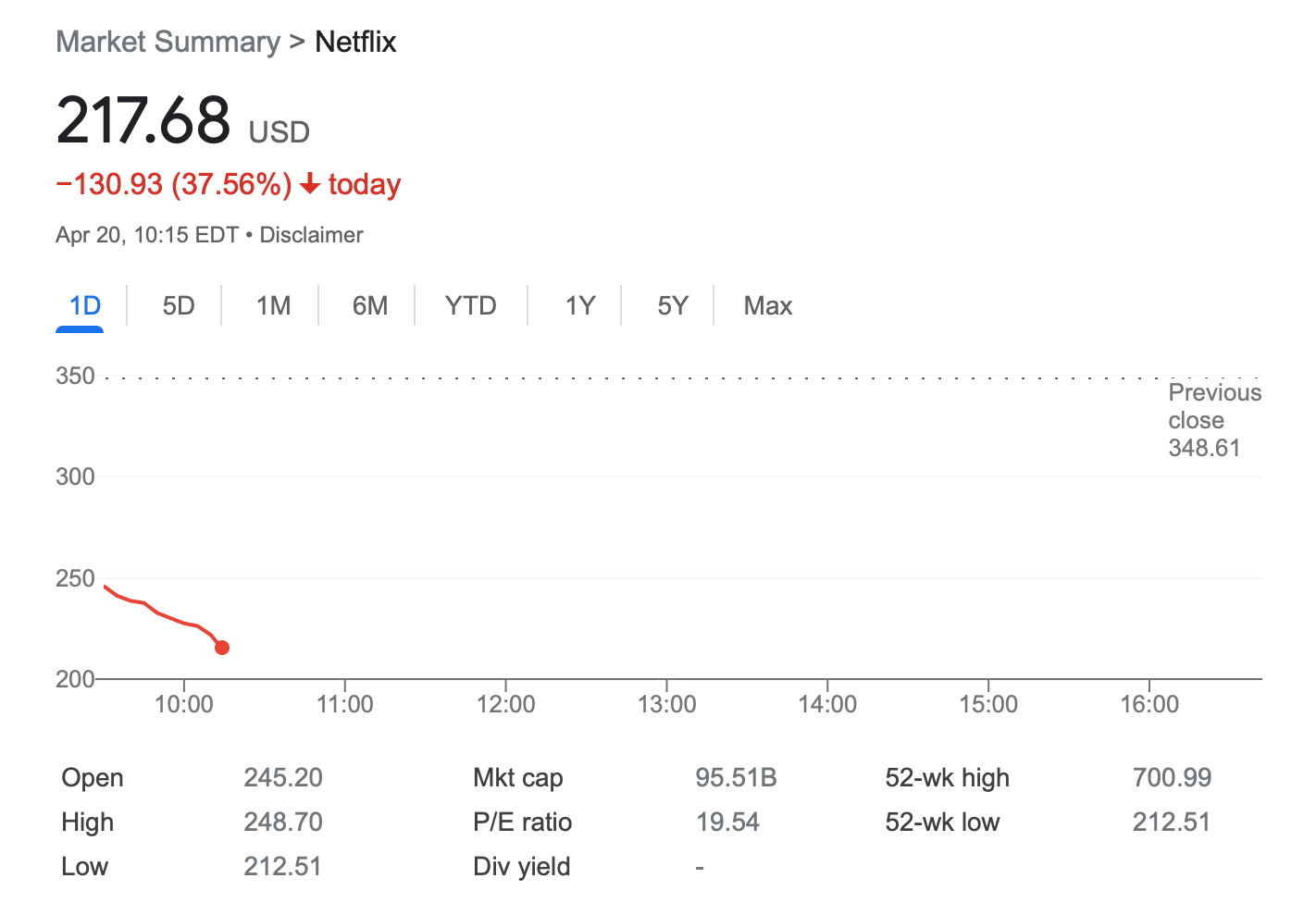This screenshot has width=1316, height=903.
Task: Click the Netflix breadcrumb label
Action: pyautogui.click(x=355, y=42)
